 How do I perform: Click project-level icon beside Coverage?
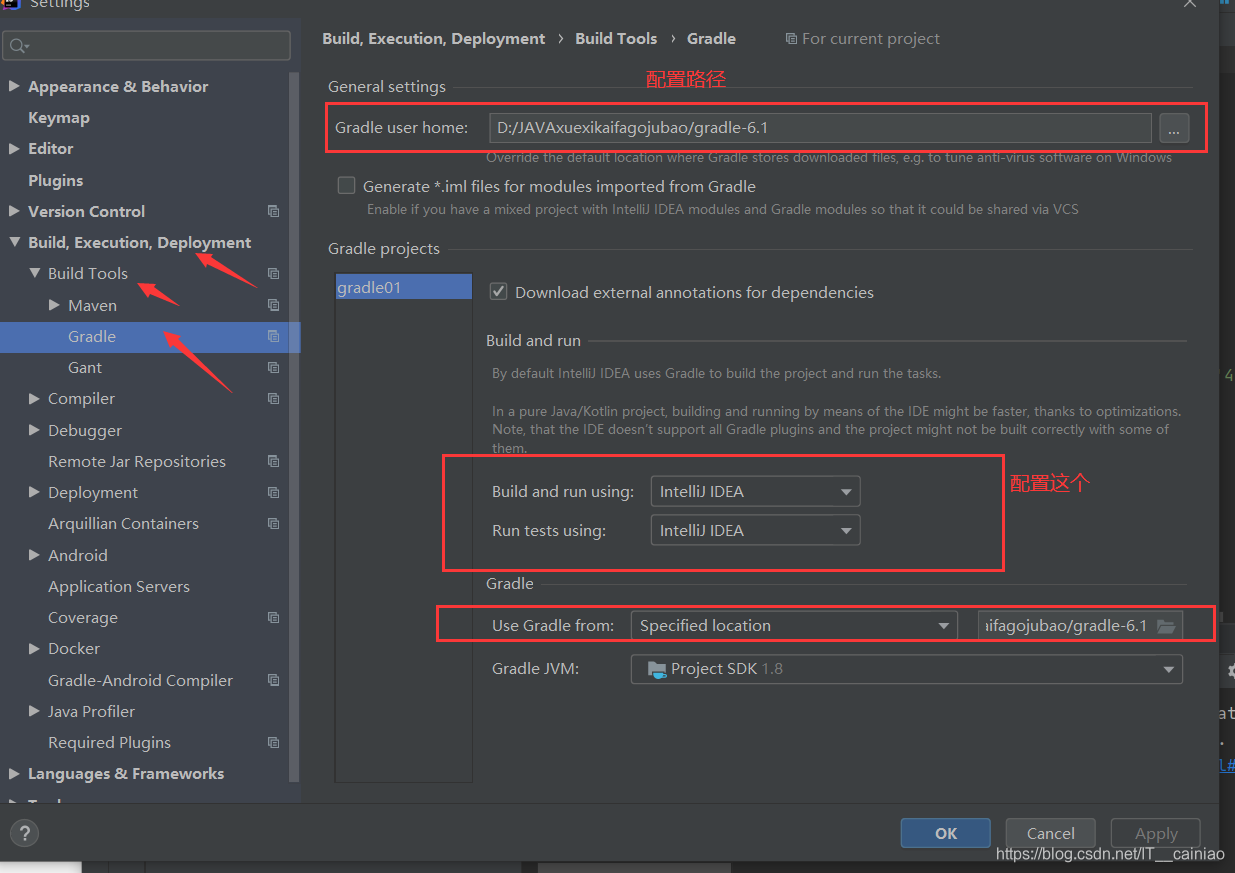[273, 617]
